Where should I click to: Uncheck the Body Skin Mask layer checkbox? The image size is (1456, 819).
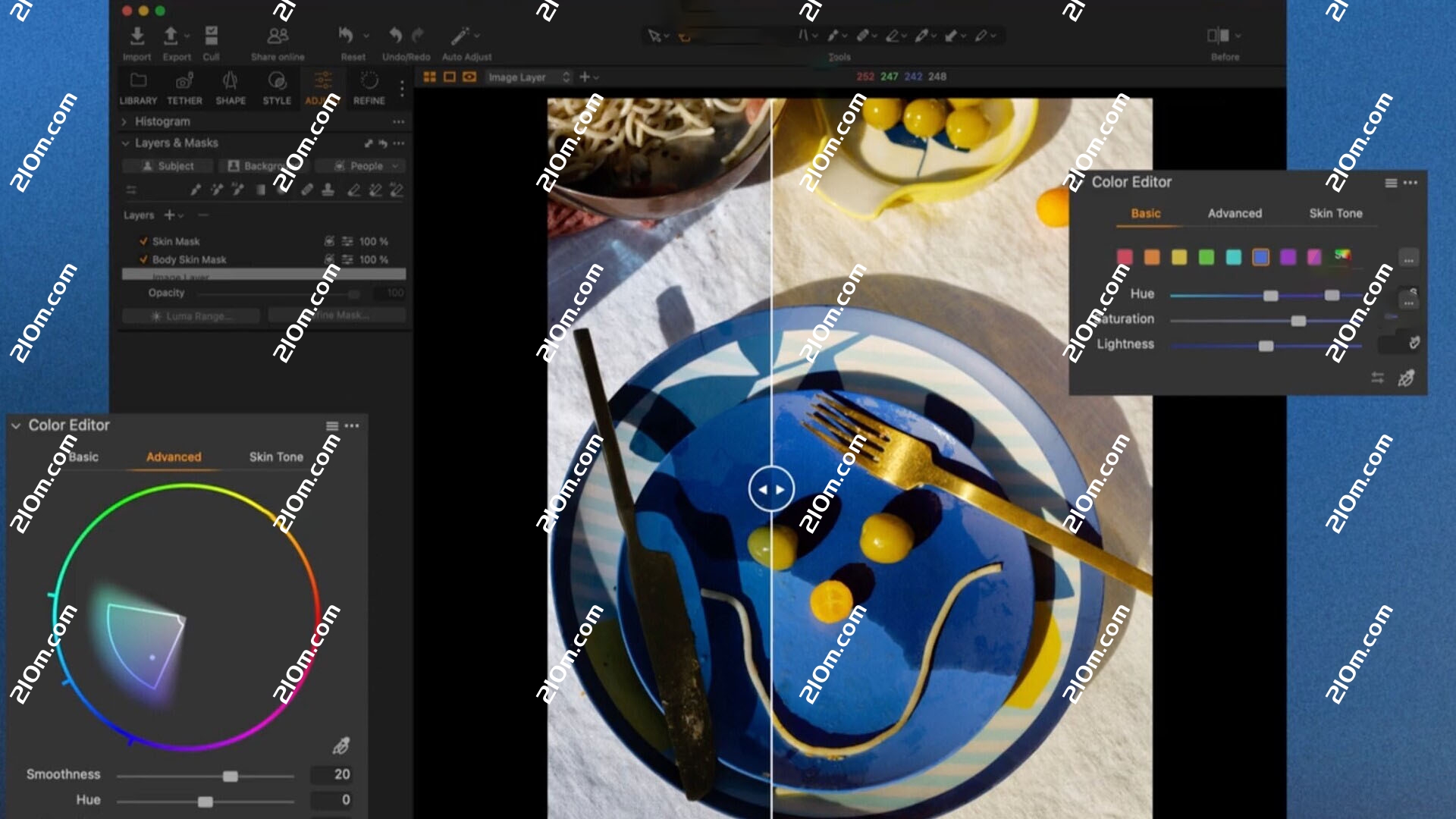[144, 259]
